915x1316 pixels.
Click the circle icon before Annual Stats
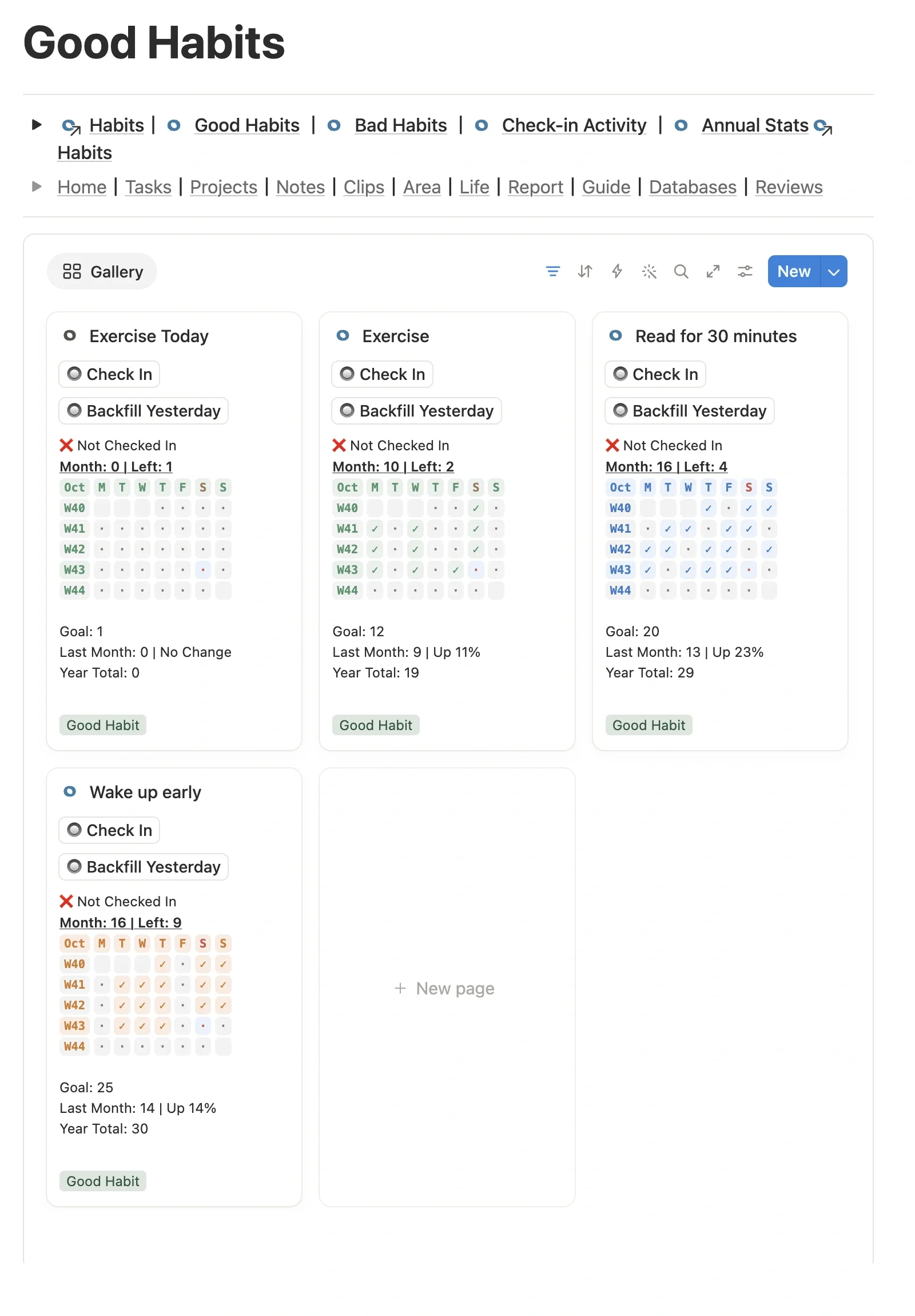click(681, 125)
